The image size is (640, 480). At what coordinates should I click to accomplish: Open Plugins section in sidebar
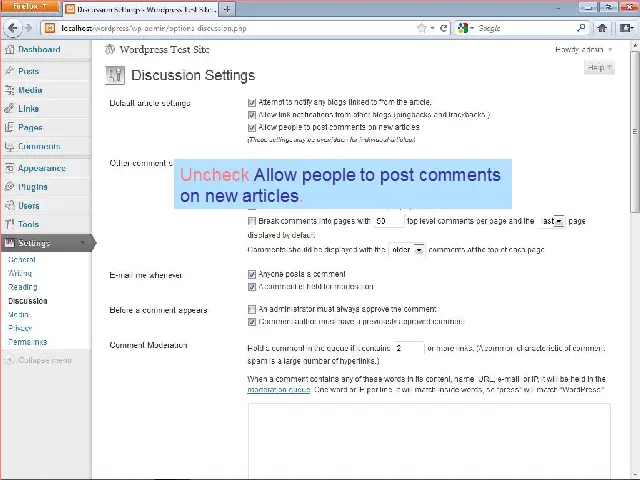[x=33, y=187]
